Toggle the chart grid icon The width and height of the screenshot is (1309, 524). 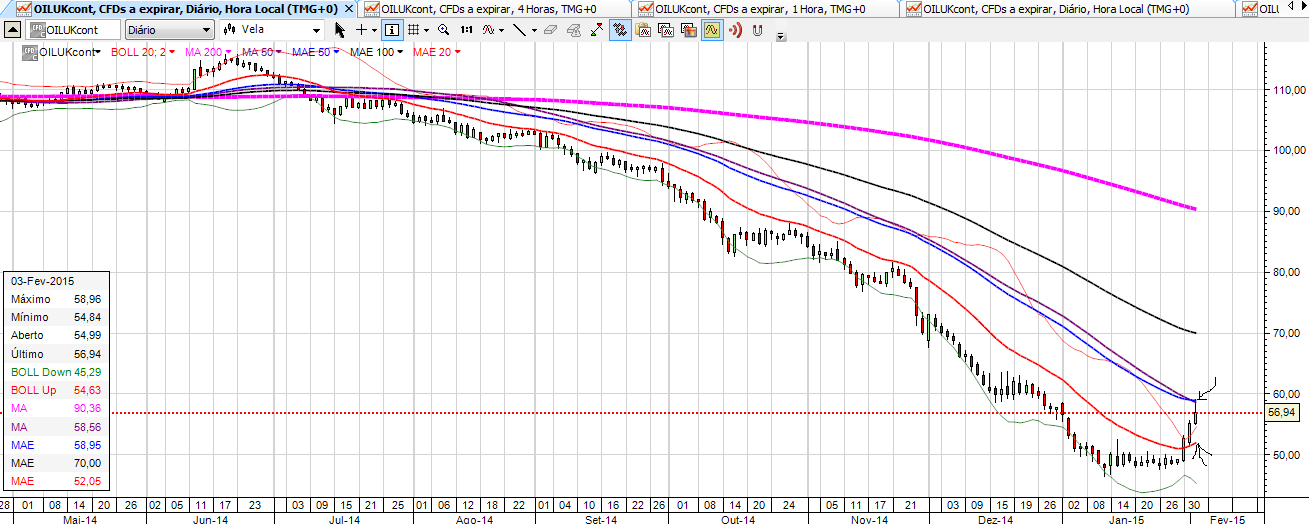pyautogui.click(x=413, y=30)
